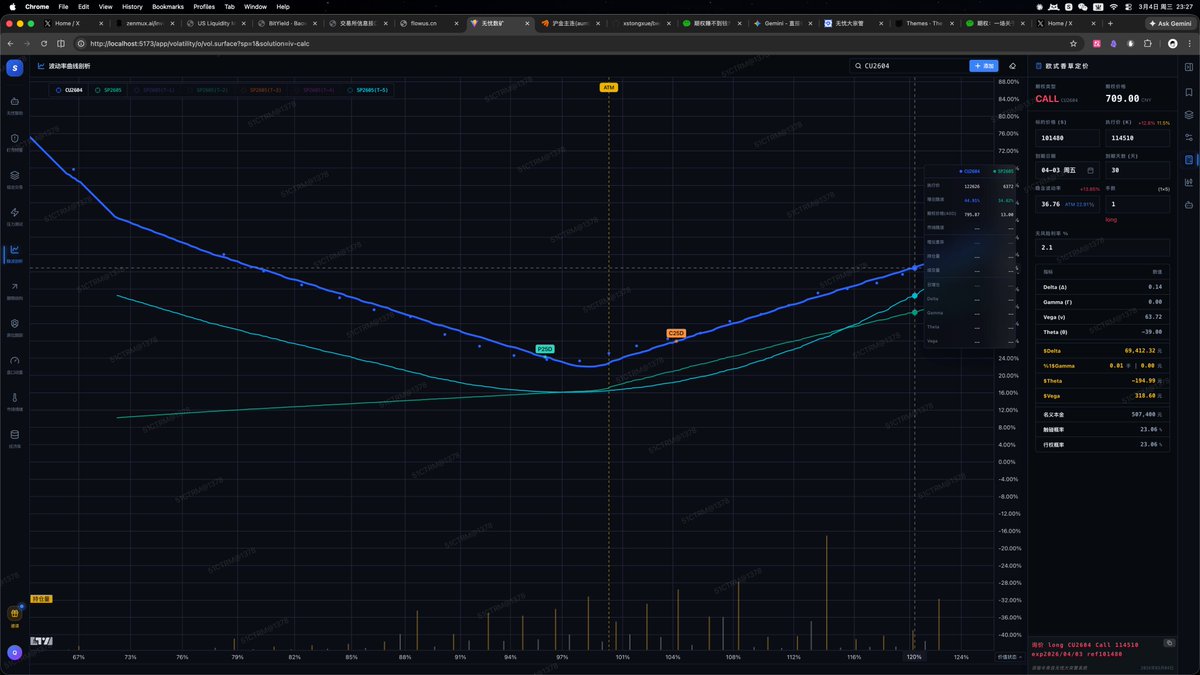This screenshot has height=675, width=1200.
Task: Click the risk-free rate field 2.1
Action: coord(1102,246)
